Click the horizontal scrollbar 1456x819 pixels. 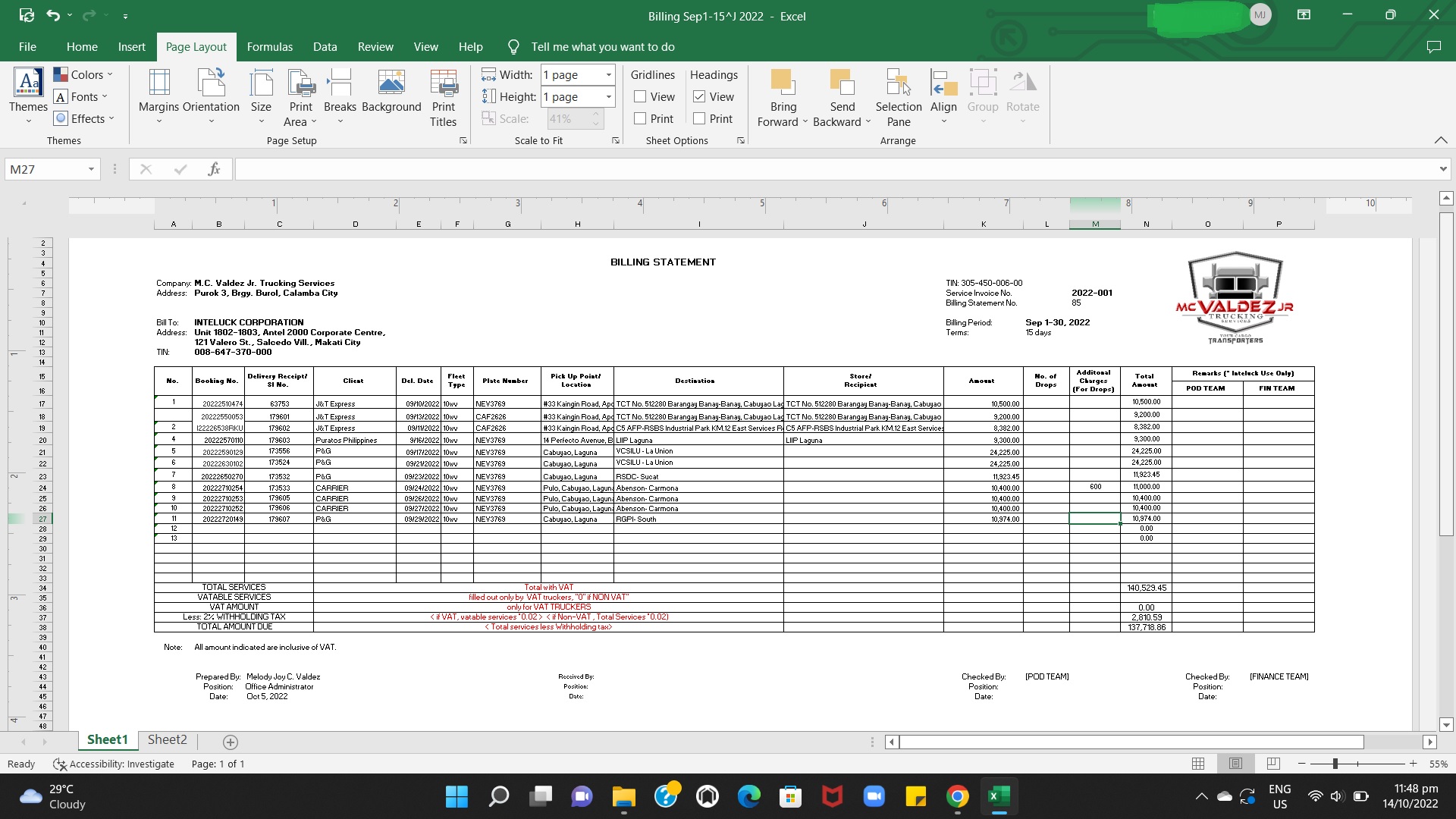point(1131,742)
